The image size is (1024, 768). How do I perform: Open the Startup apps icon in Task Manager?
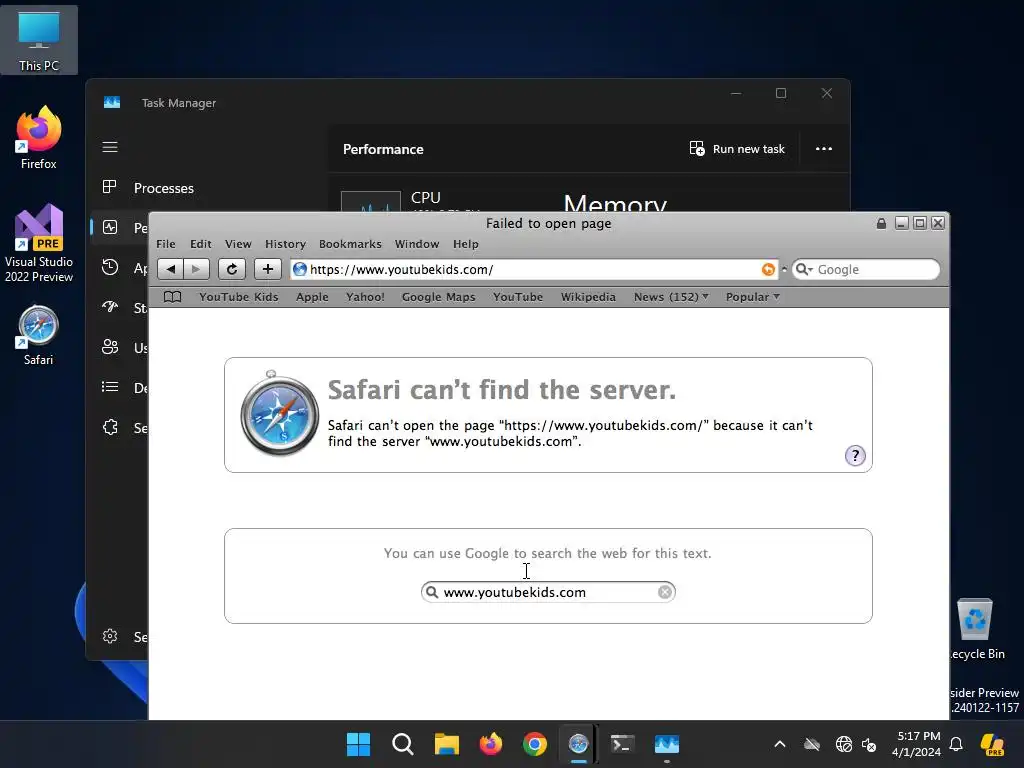[110, 307]
